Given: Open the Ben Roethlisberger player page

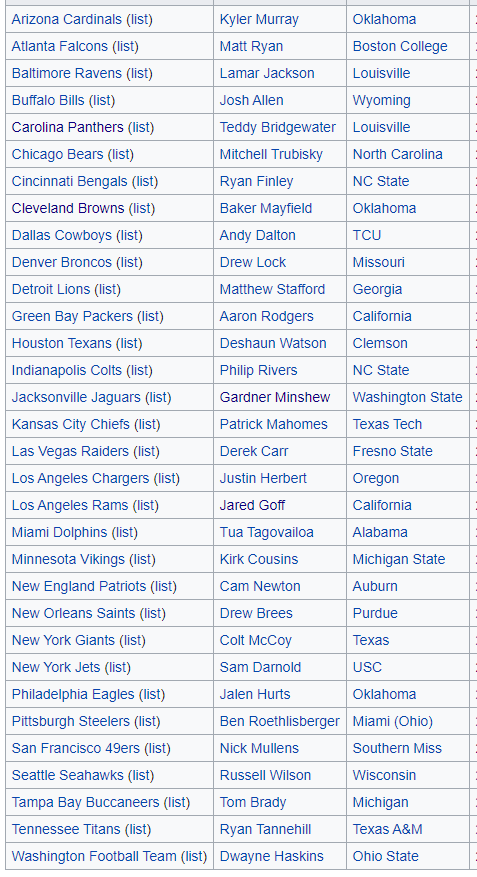Looking at the screenshot, I should click(x=280, y=721).
